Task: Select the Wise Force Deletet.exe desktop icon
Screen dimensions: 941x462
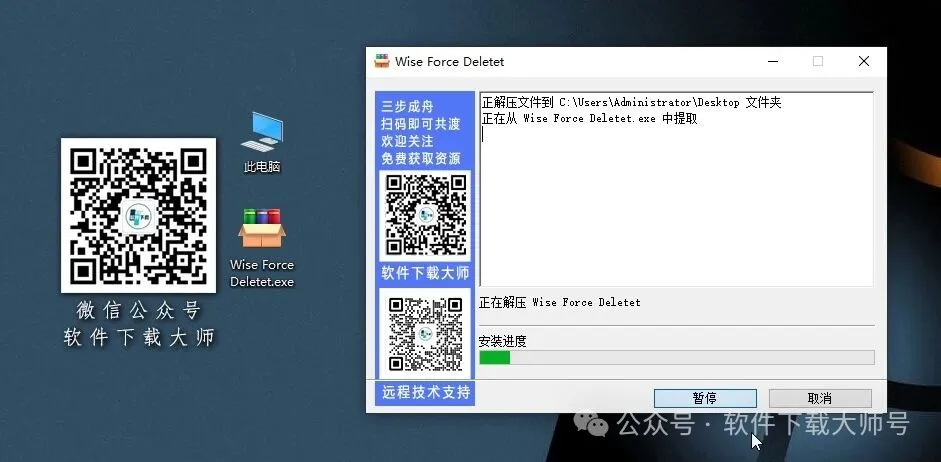Action: [262, 247]
